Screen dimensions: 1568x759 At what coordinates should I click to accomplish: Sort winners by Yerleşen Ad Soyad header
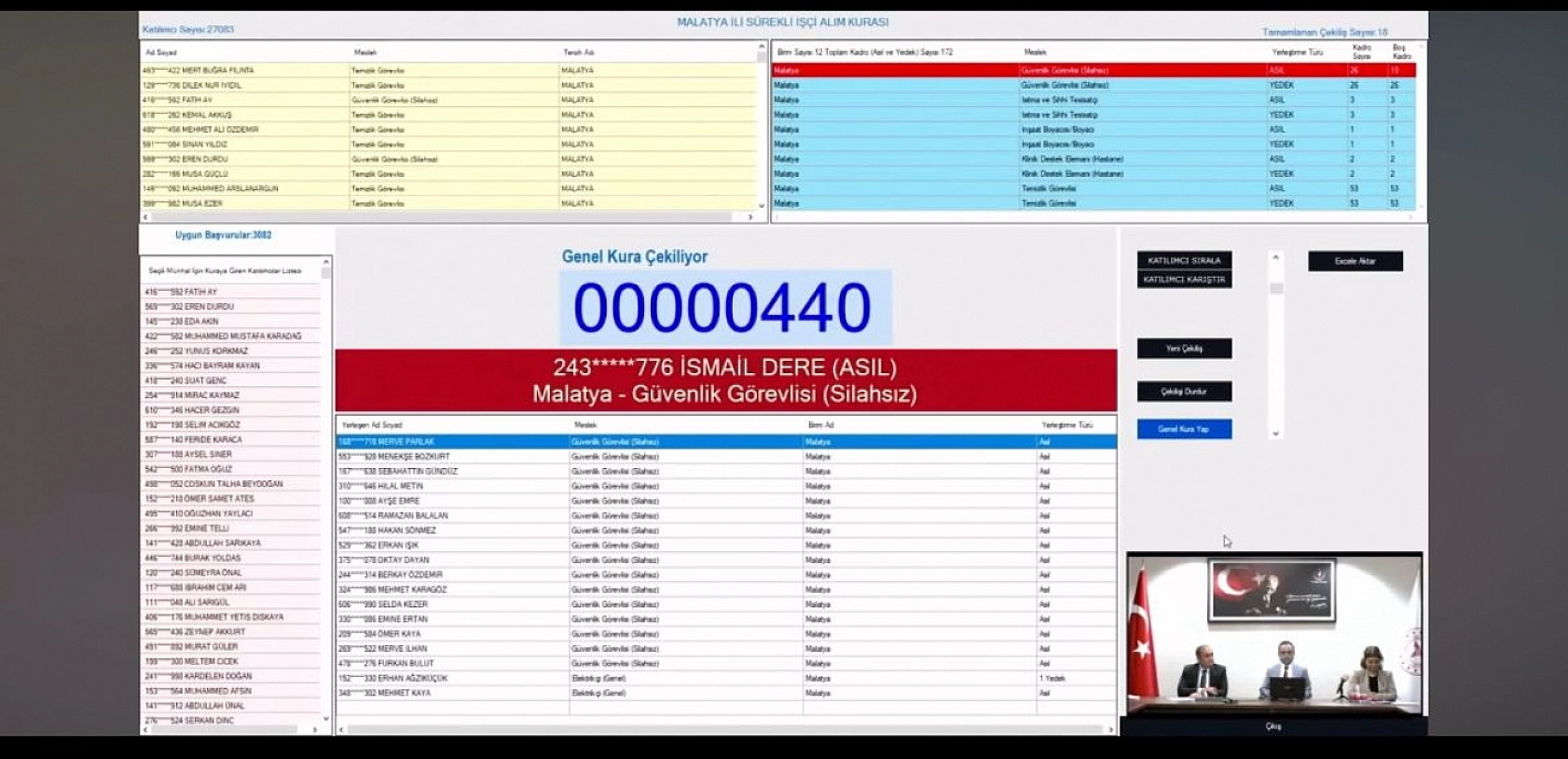(372, 425)
